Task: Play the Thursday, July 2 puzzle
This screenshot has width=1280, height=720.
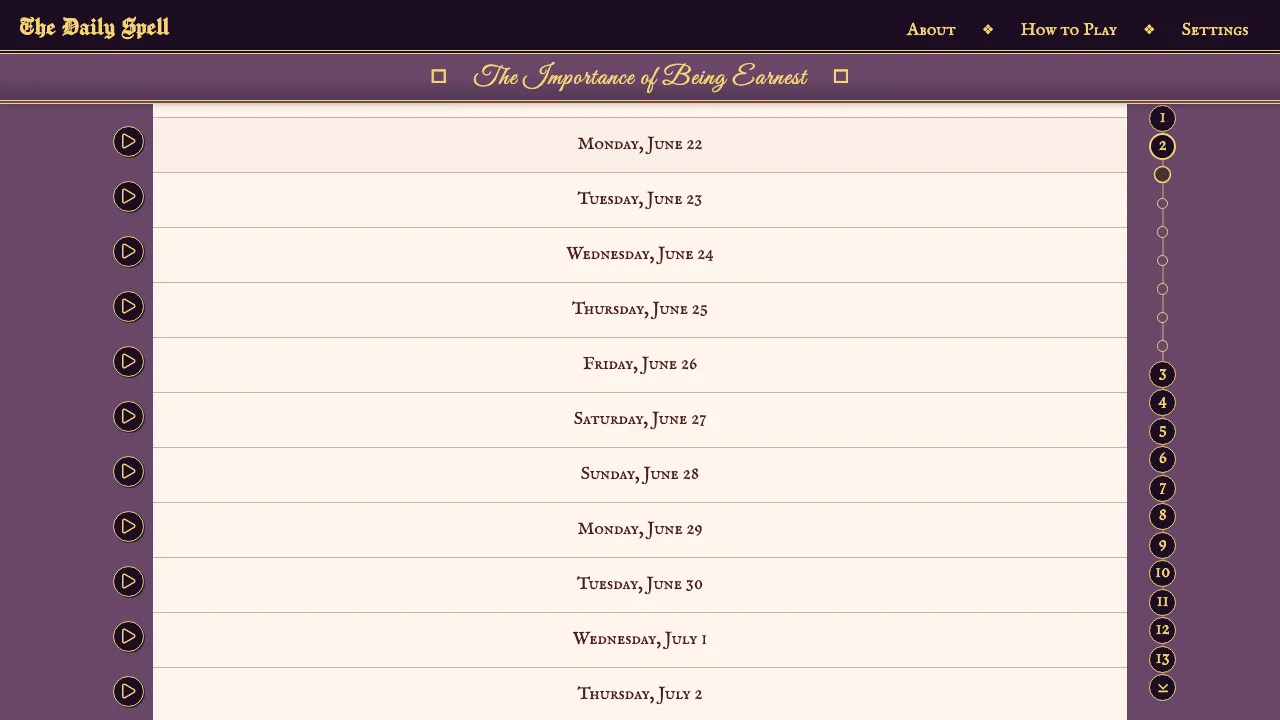Action: tap(128, 692)
